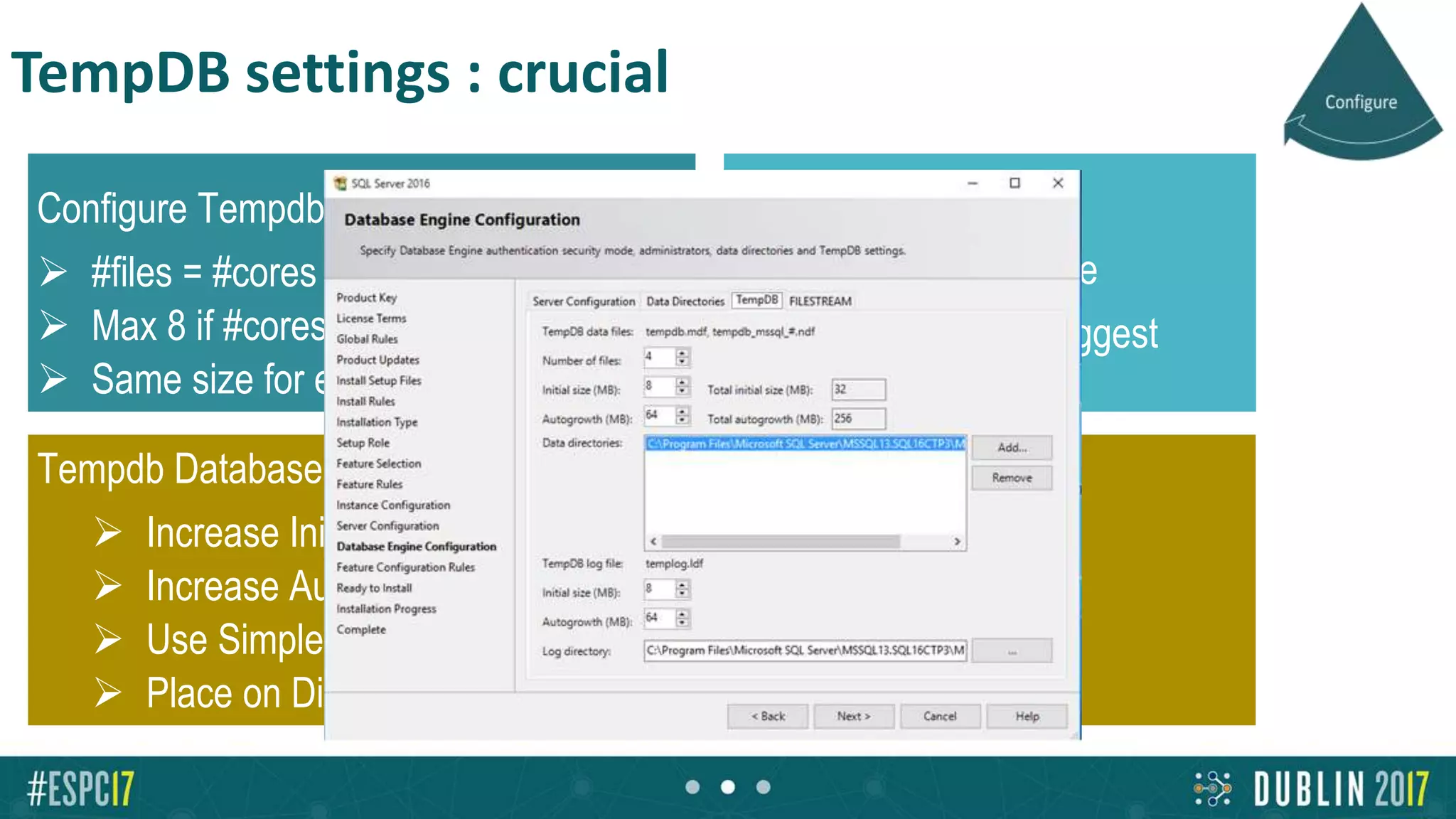
Task: Click the Remove button
Action: click(1012, 478)
